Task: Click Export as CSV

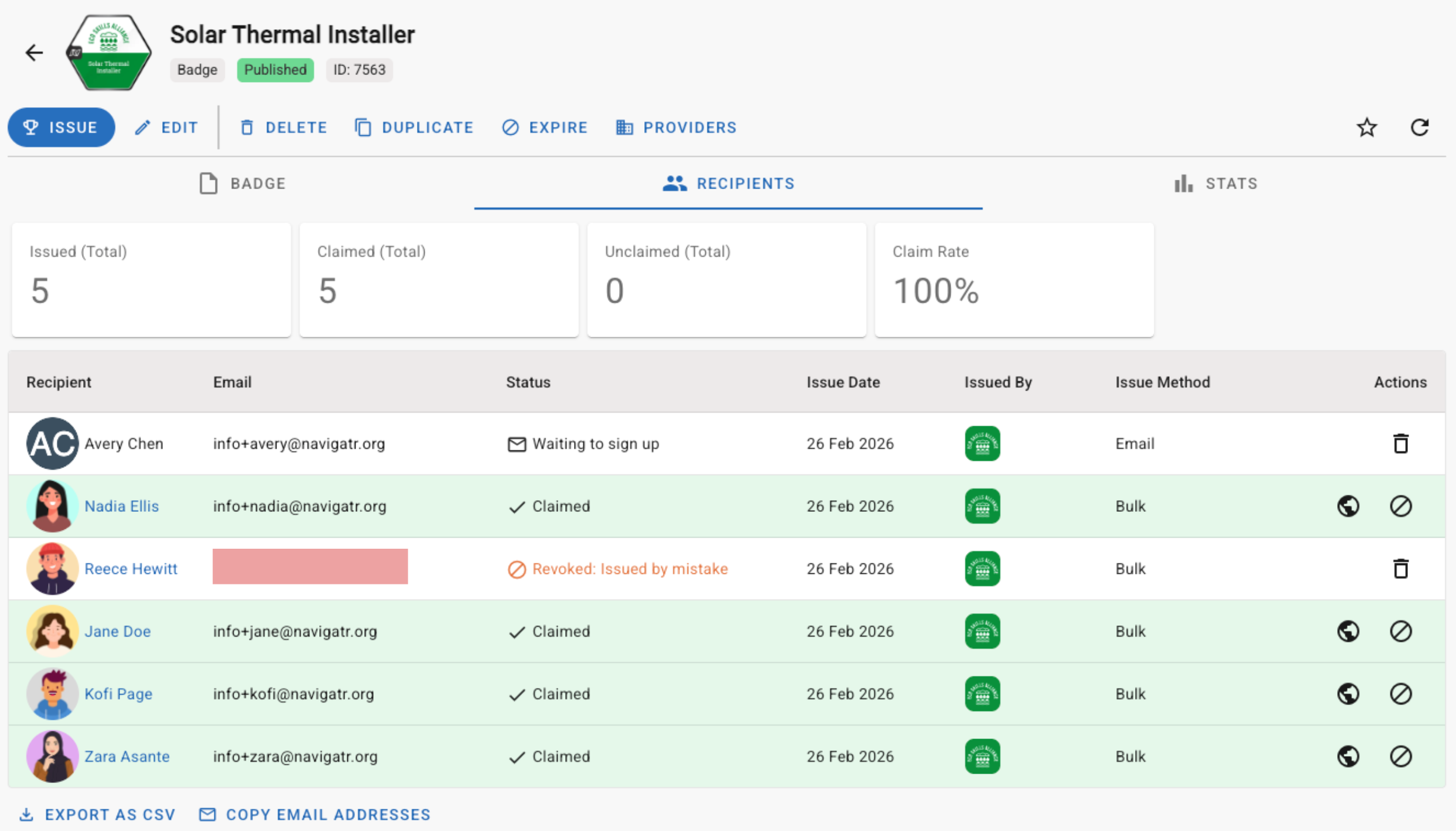Action: point(97,815)
